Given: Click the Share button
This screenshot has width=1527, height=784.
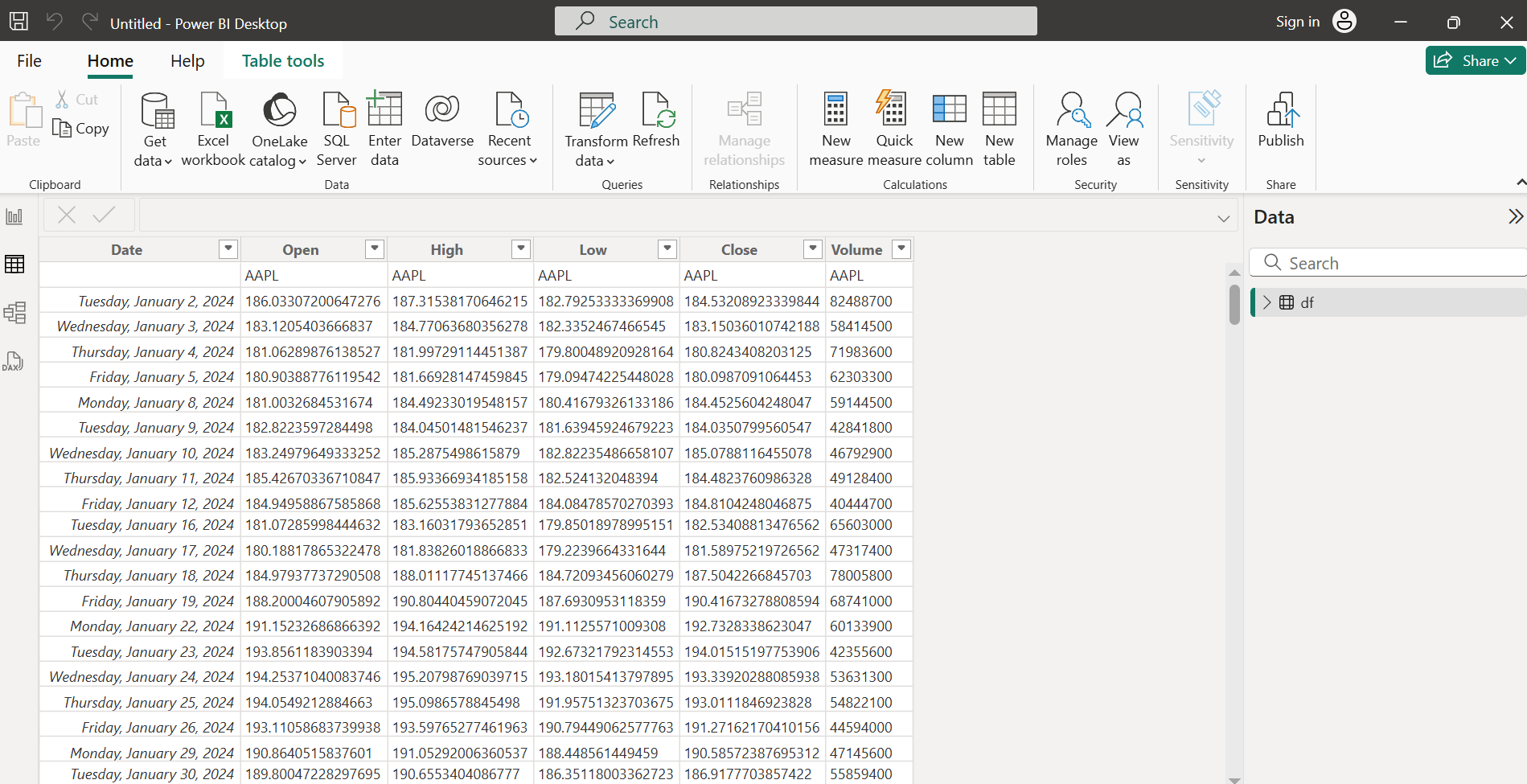Looking at the screenshot, I should pyautogui.click(x=1474, y=60).
